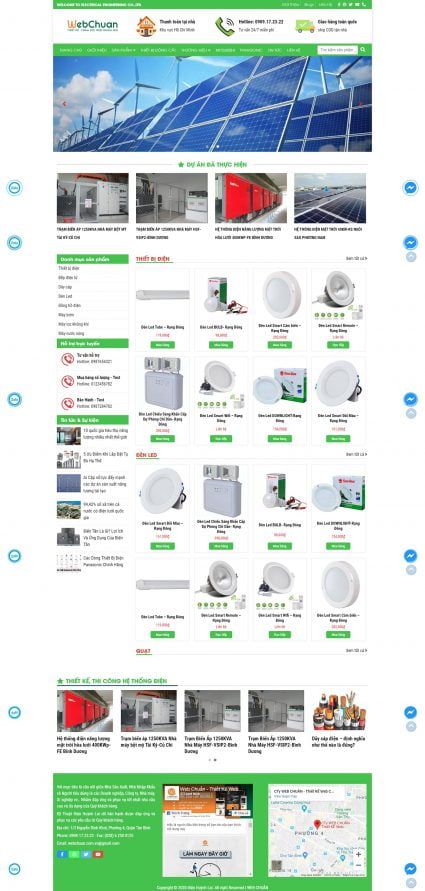
Task: Open the footer Facebook icon
Action: click(62, 854)
